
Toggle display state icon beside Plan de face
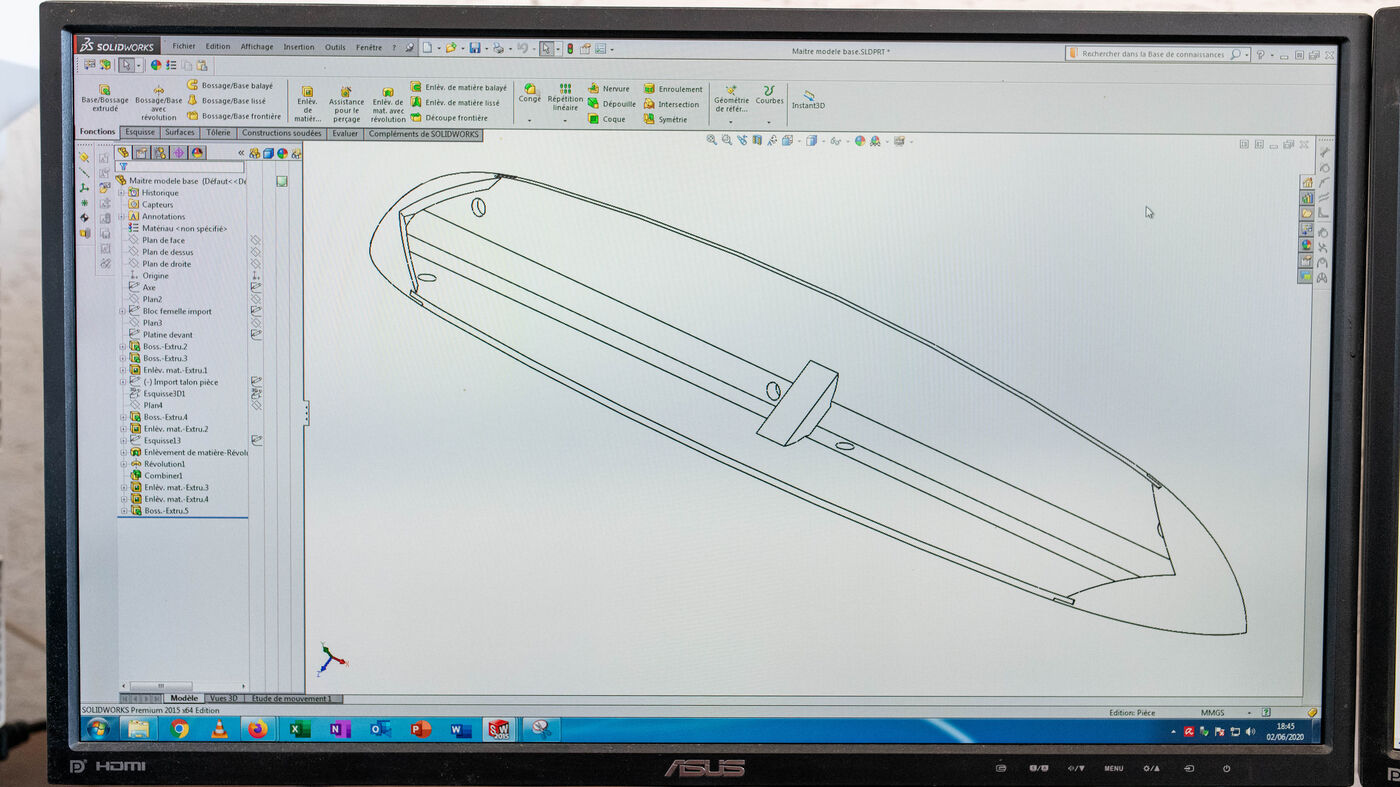point(255,240)
